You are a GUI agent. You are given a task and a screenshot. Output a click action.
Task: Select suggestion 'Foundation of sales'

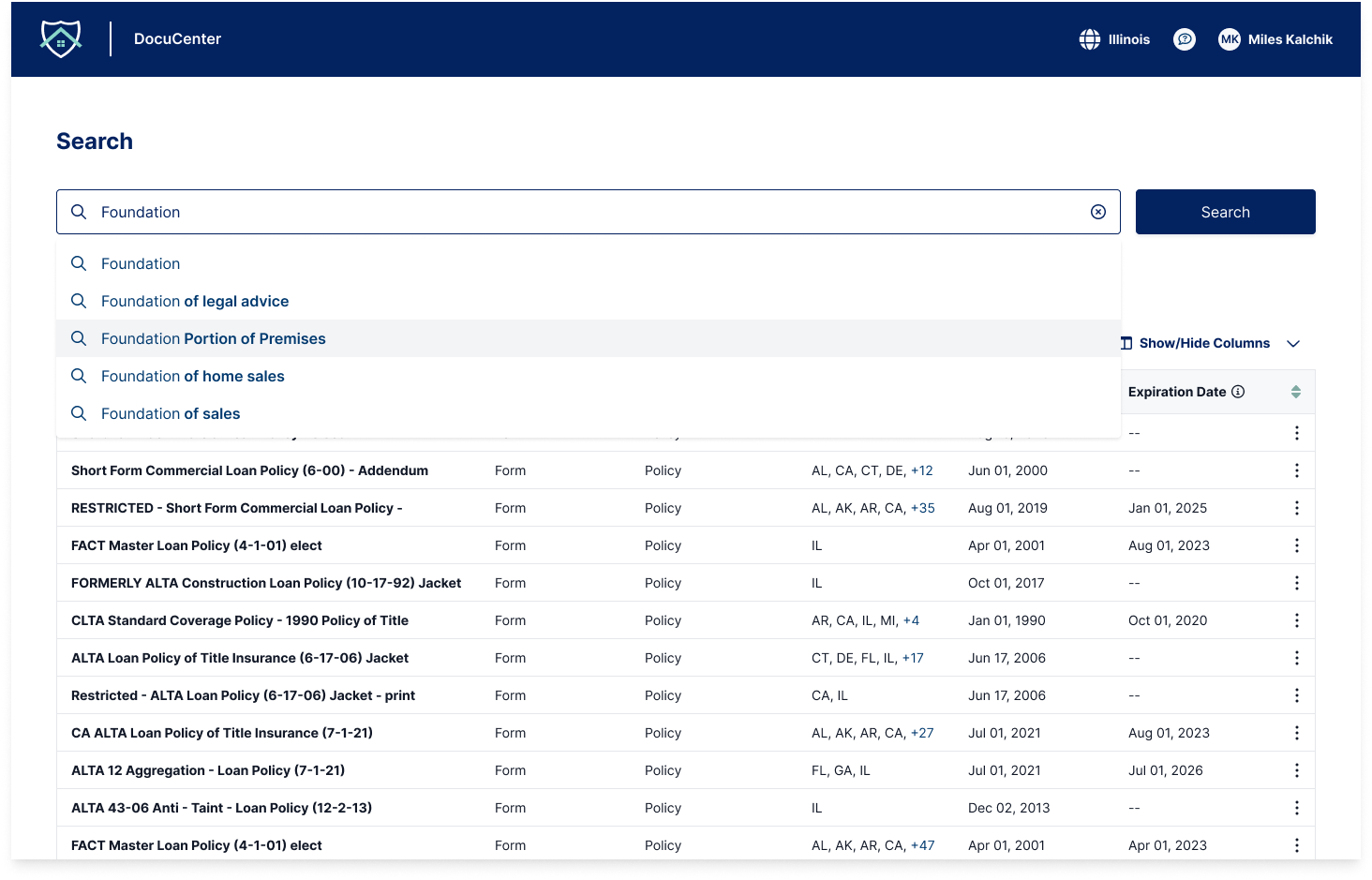point(589,413)
